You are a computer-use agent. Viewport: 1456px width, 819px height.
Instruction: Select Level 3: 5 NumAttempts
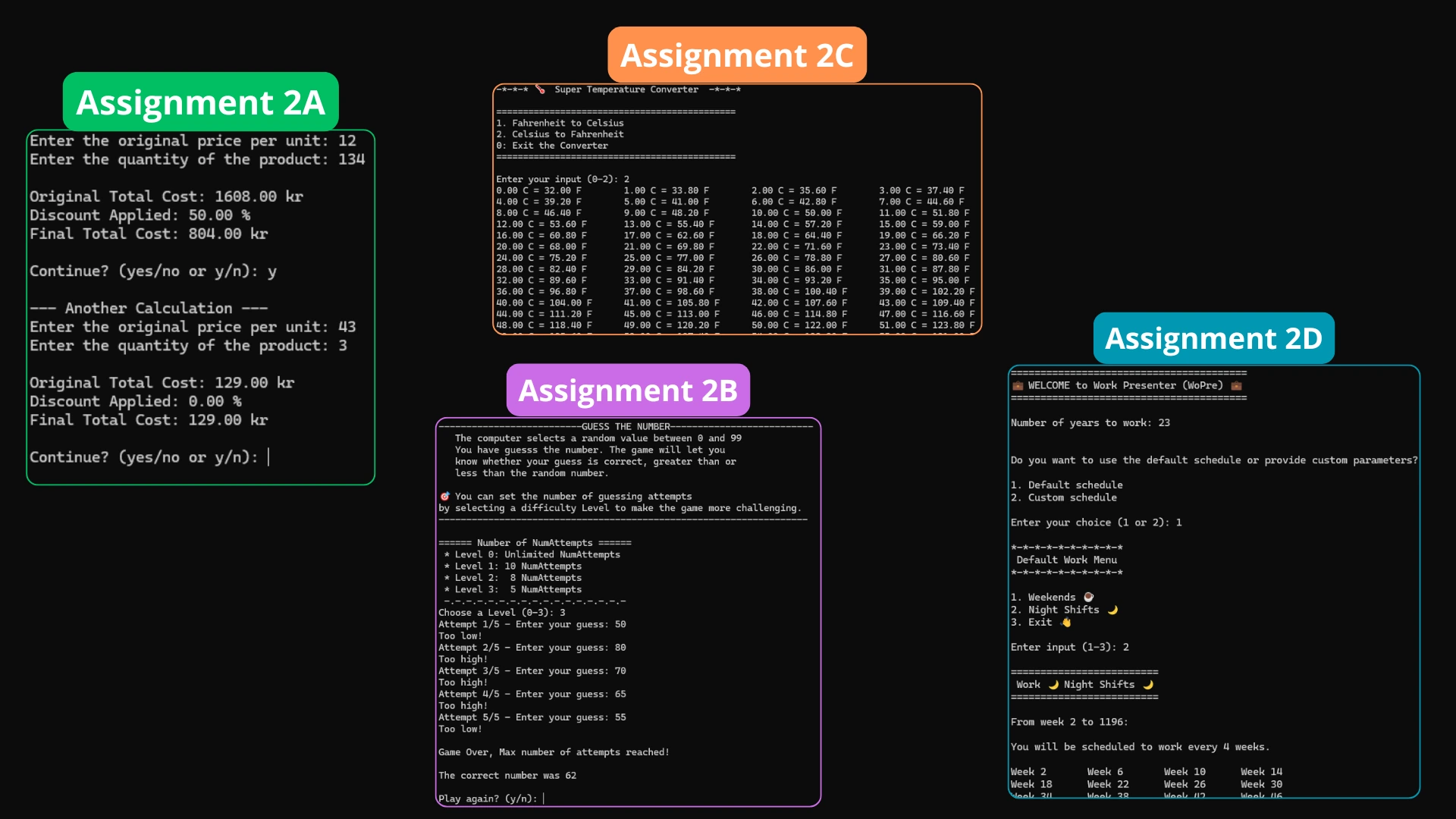[x=513, y=589]
